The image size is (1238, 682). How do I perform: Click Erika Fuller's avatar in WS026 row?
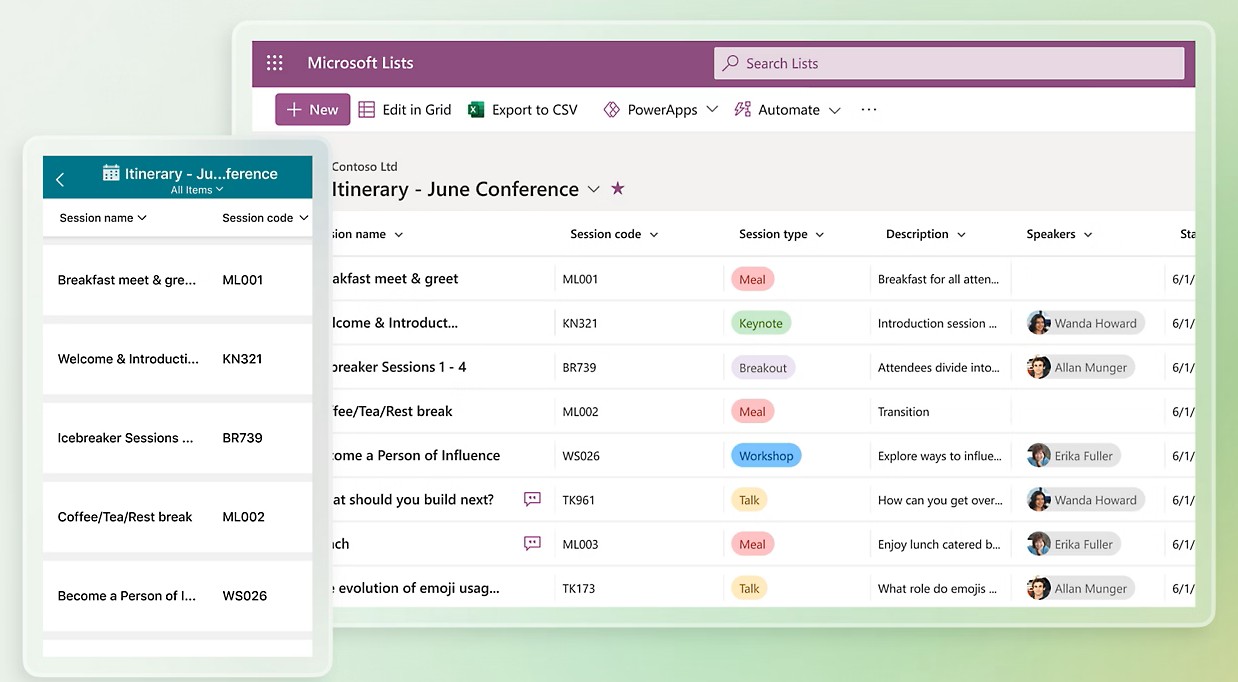tap(1039, 455)
